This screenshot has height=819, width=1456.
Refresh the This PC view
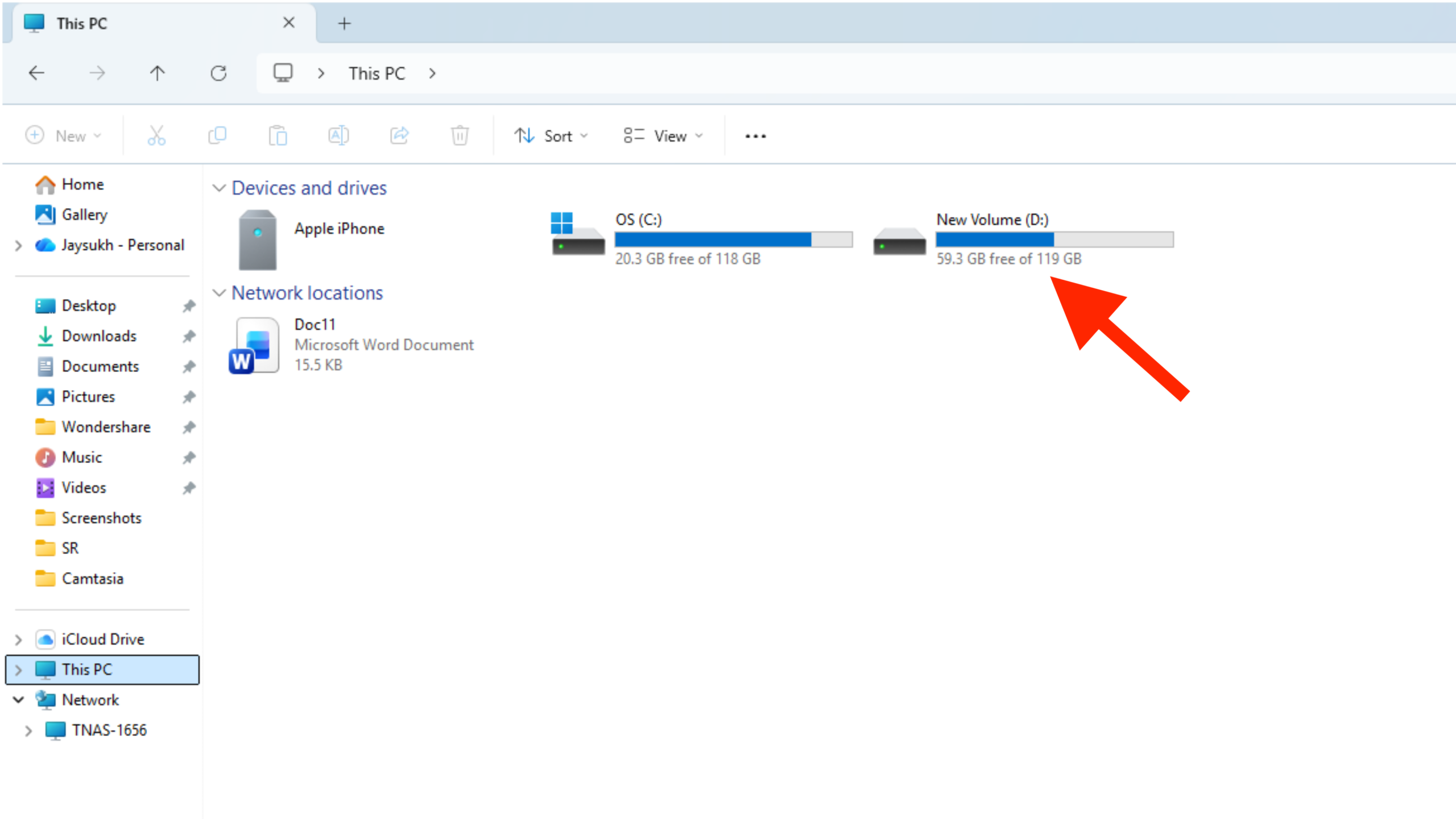click(x=218, y=73)
